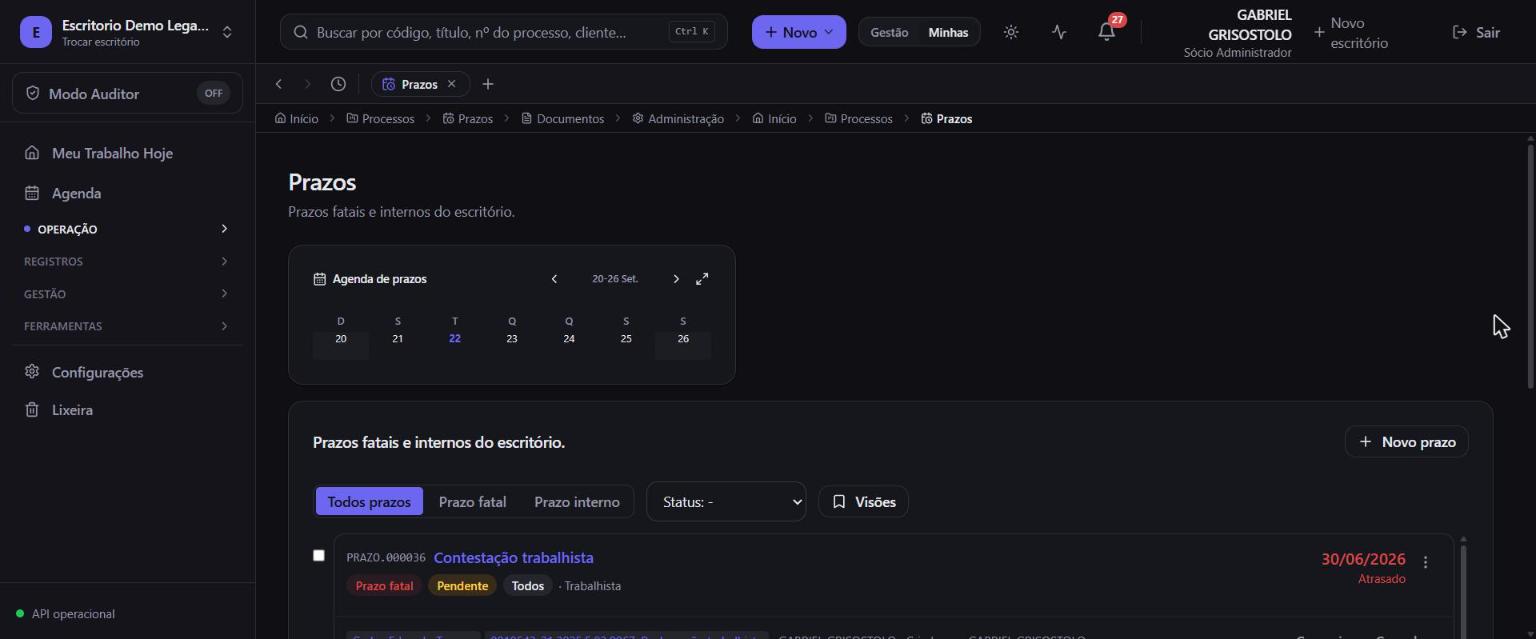Go forward using the tab bar's right arrow
Screen dimensions: 1536x639
pos(308,84)
